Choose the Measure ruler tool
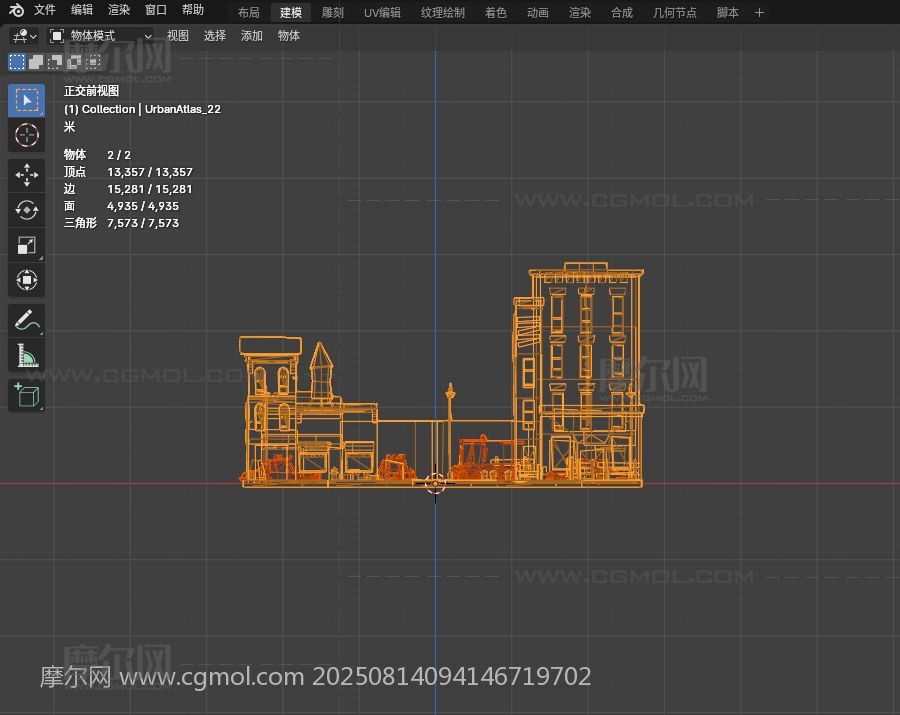 [x=27, y=356]
